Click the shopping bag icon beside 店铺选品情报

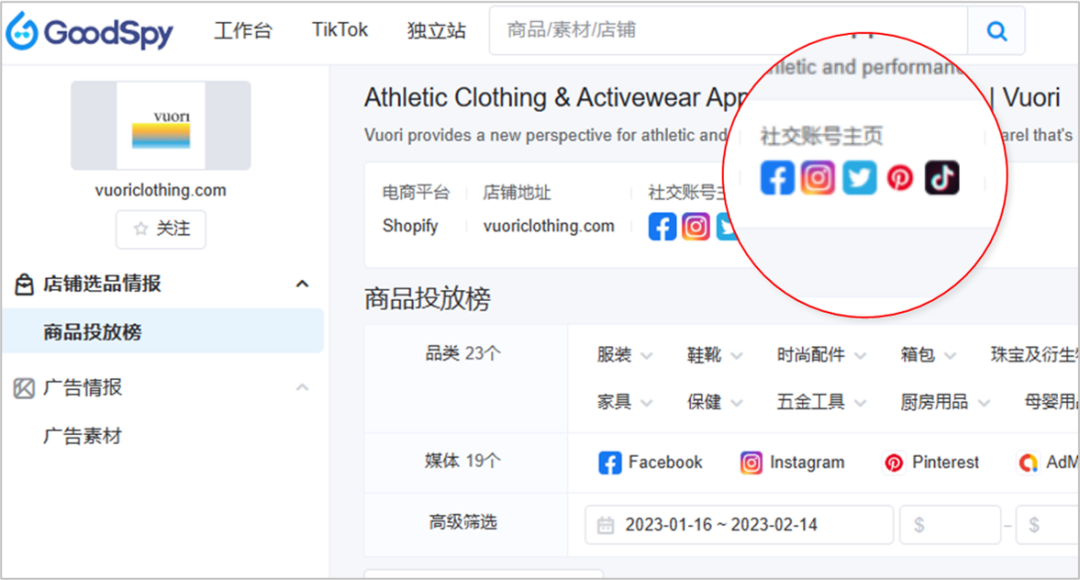[24, 284]
